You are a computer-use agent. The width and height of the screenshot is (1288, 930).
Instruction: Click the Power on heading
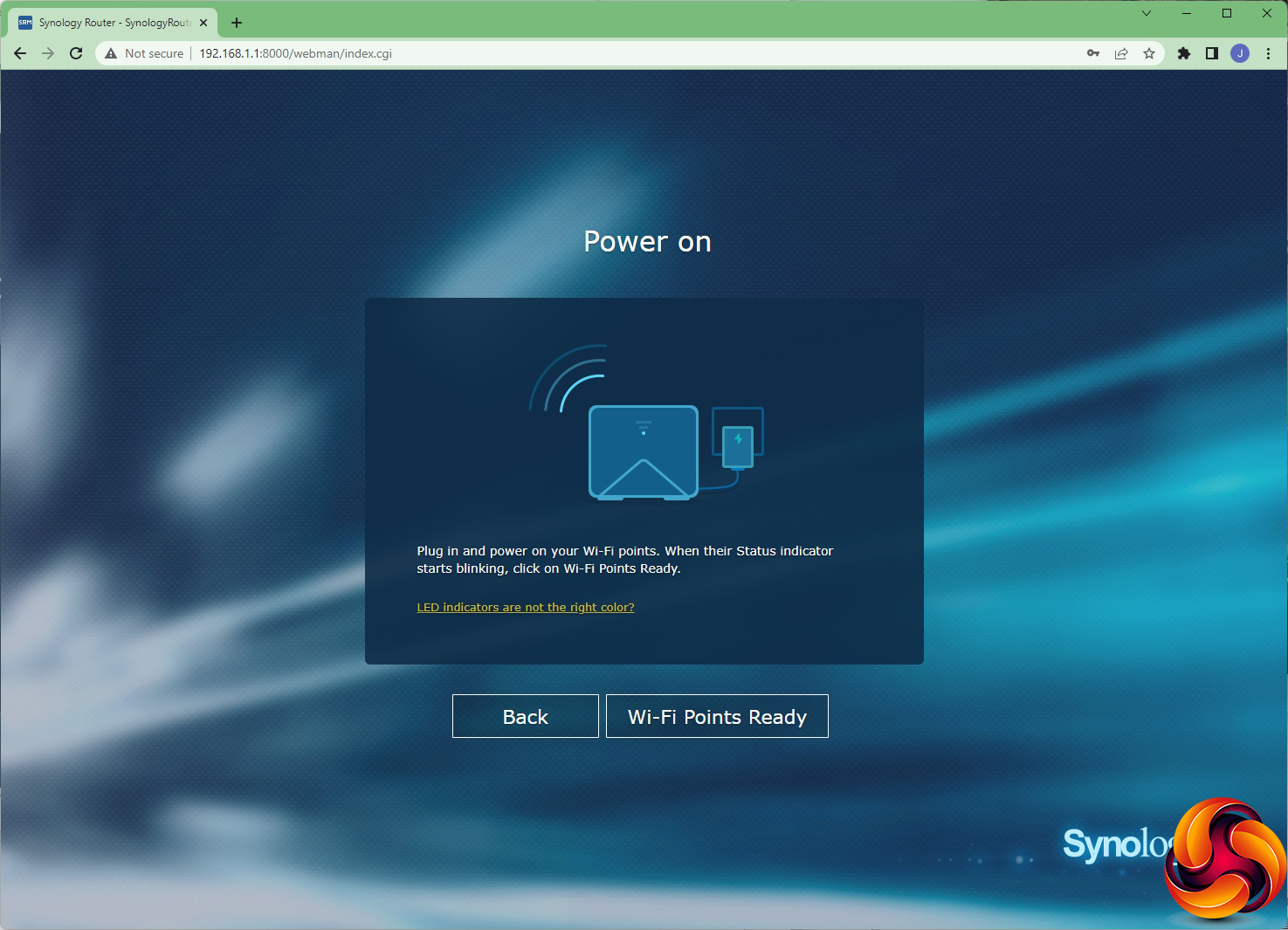[x=647, y=242]
